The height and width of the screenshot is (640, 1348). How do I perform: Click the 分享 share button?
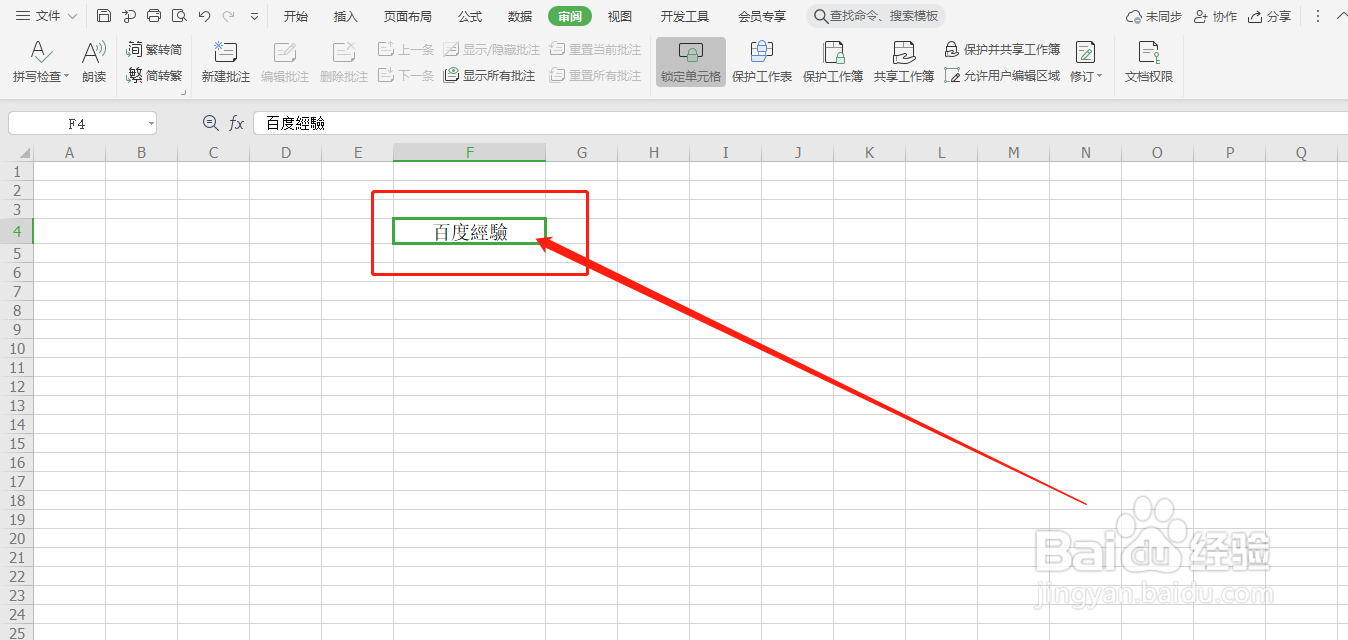coord(1270,16)
